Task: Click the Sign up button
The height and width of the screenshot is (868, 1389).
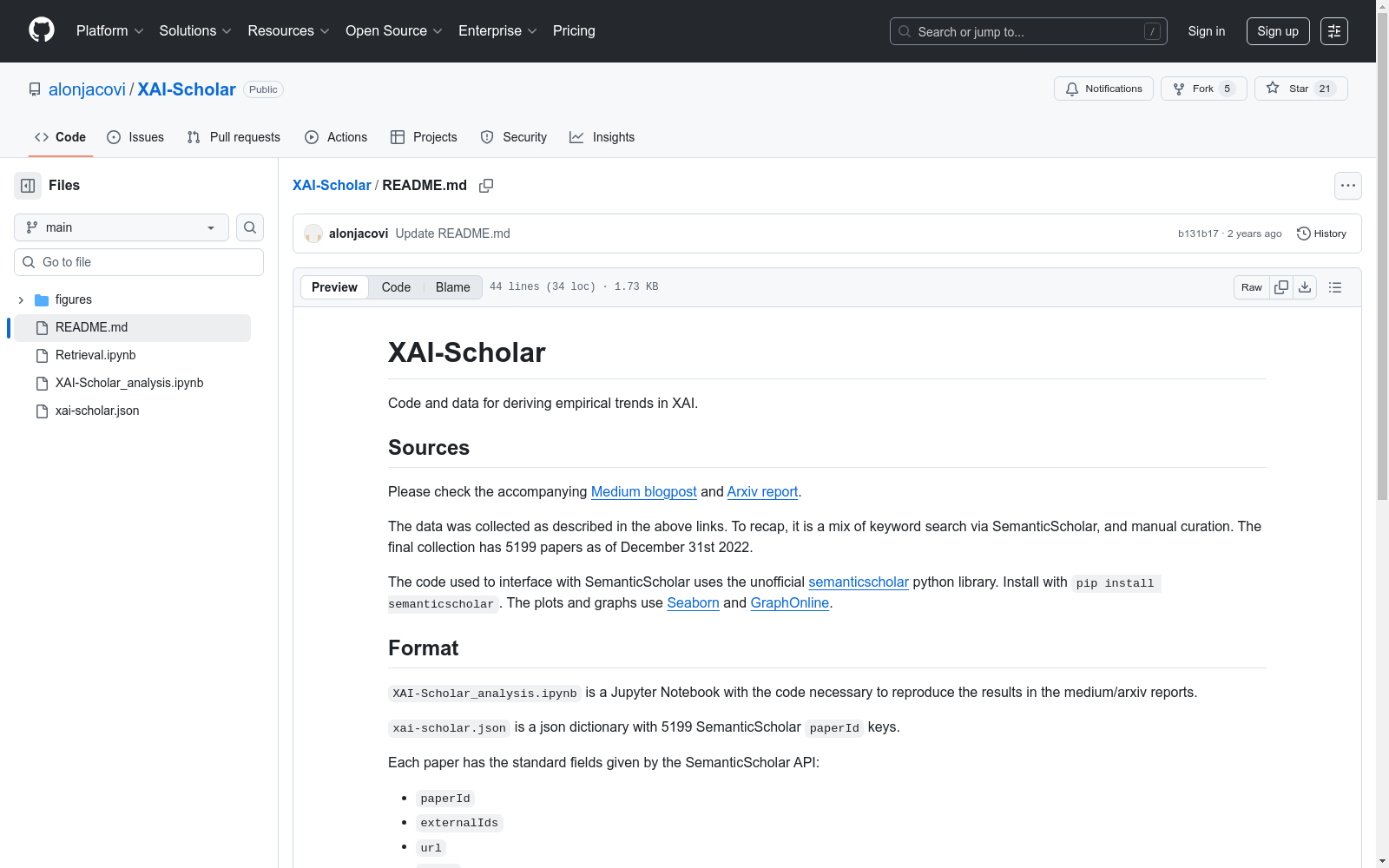Action: tap(1278, 31)
